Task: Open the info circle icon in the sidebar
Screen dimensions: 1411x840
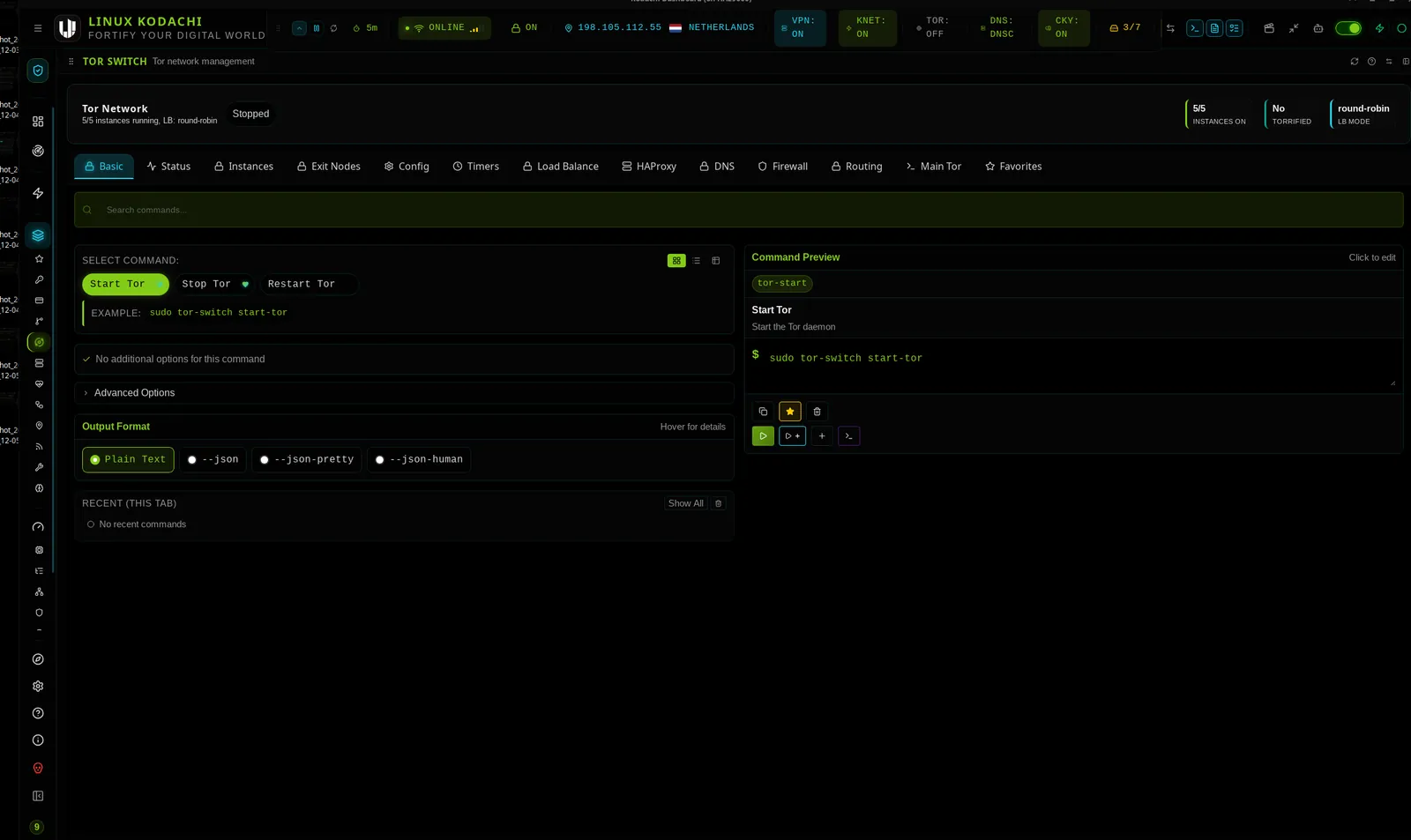Action: 38,741
